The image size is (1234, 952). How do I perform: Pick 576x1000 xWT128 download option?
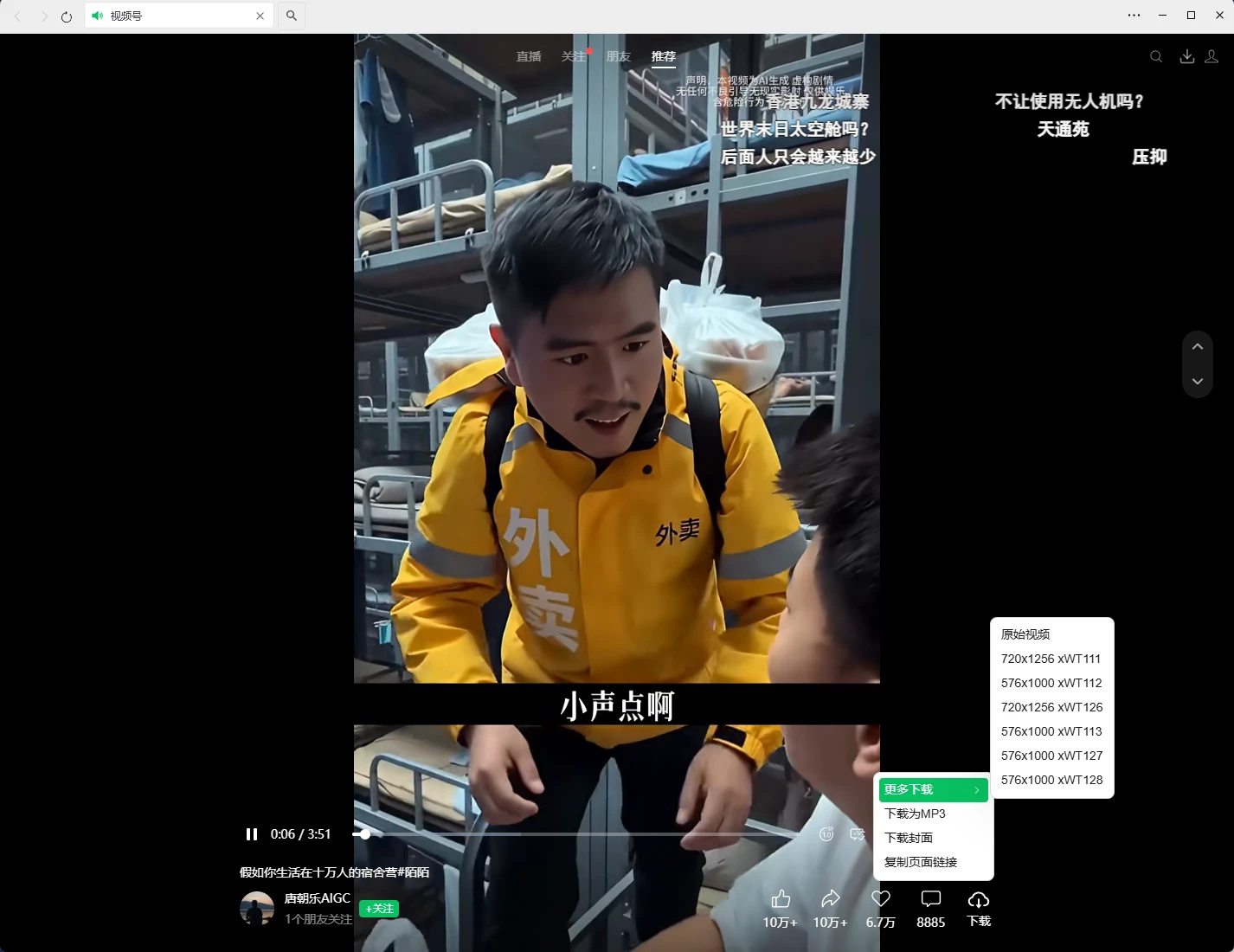coord(1052,780)
